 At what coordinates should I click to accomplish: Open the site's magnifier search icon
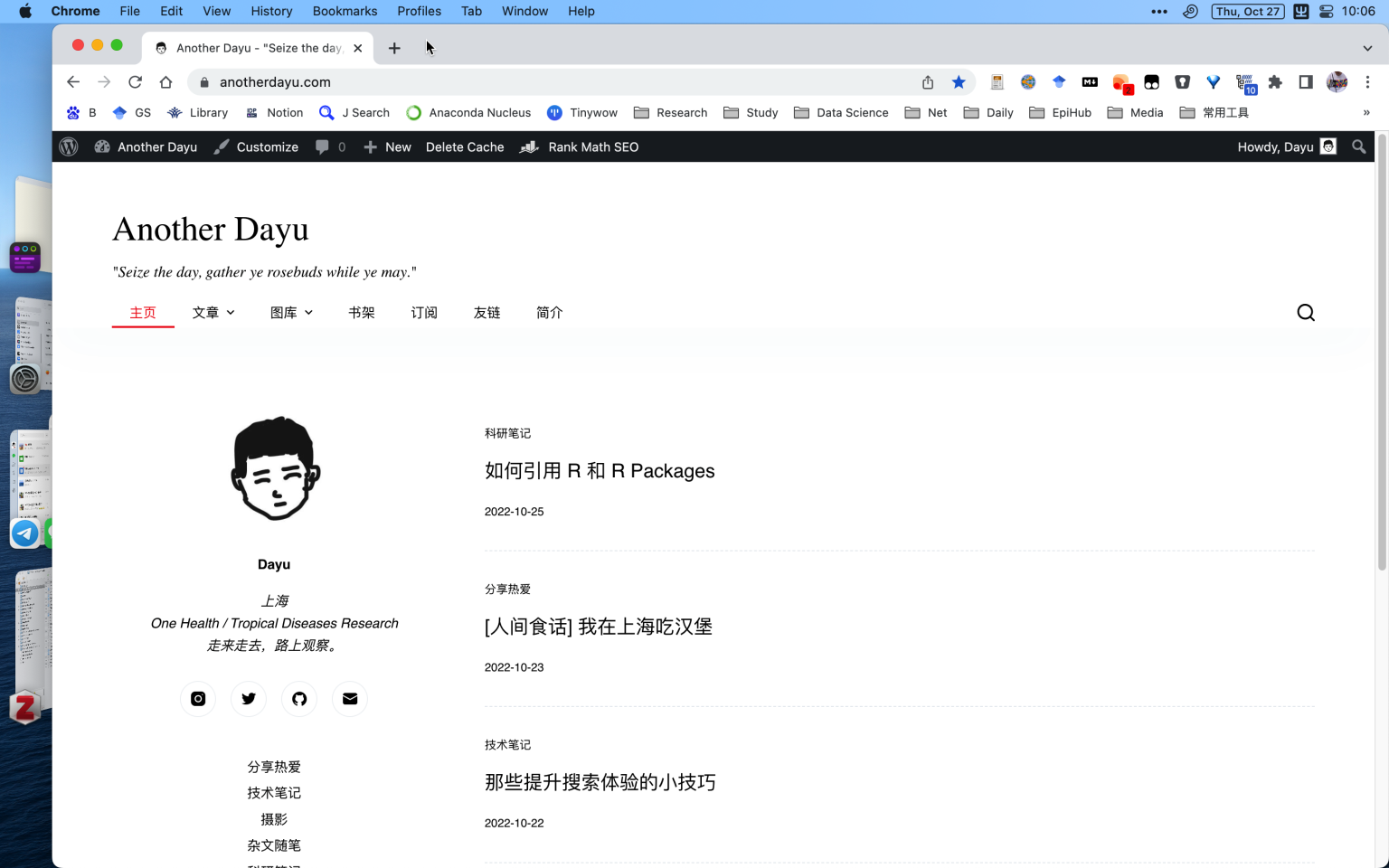click(1306, 312)
